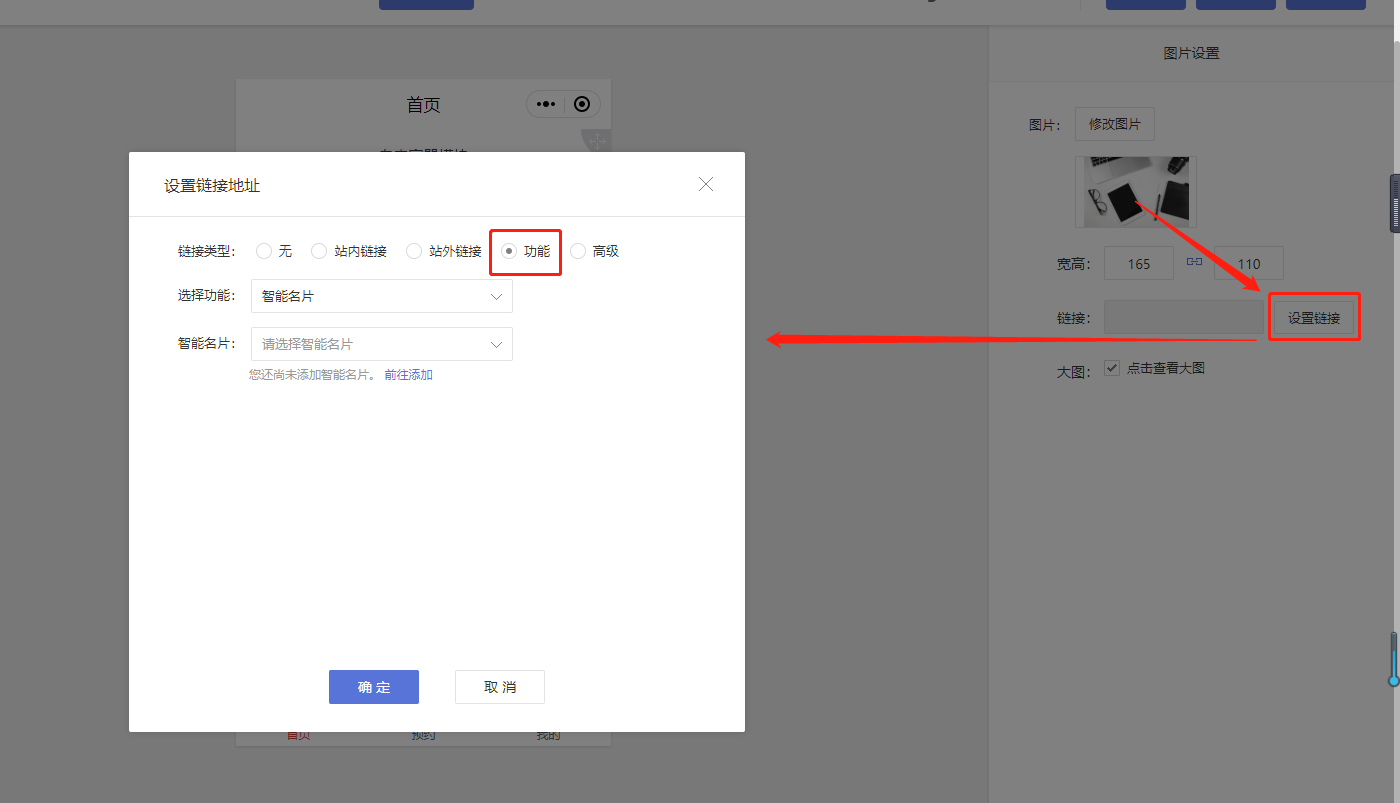Open the 设置链接 button
The image size is (1400, 803).
click(x=1314, y=318)
